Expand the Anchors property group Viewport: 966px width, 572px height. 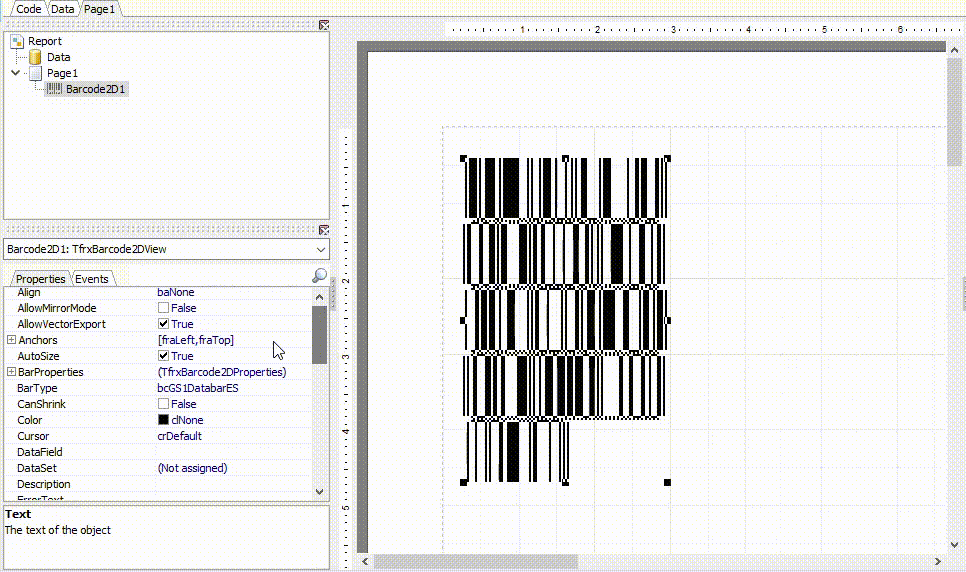click(x=11, y=340)
